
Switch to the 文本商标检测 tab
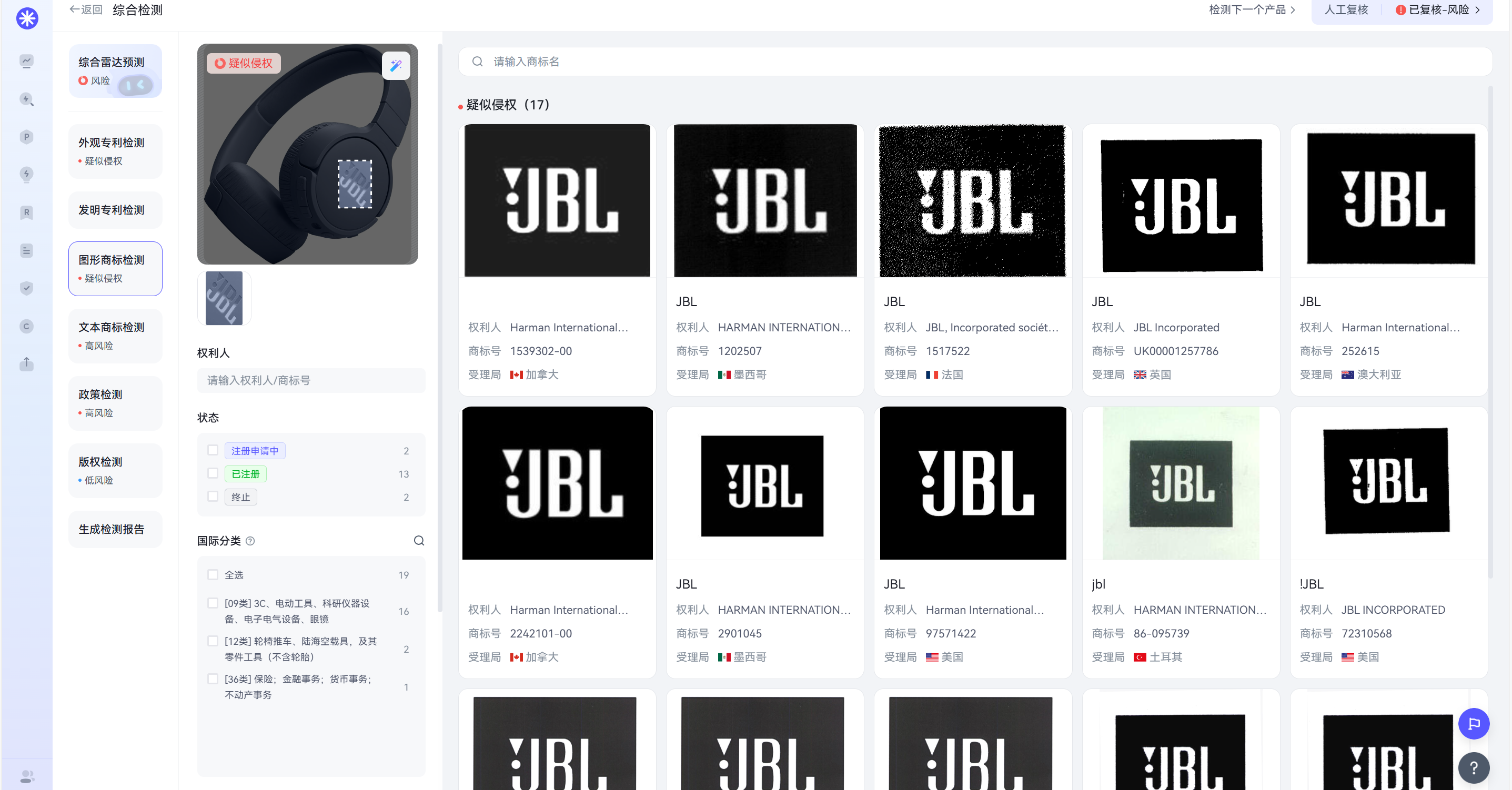coord(115,336)
